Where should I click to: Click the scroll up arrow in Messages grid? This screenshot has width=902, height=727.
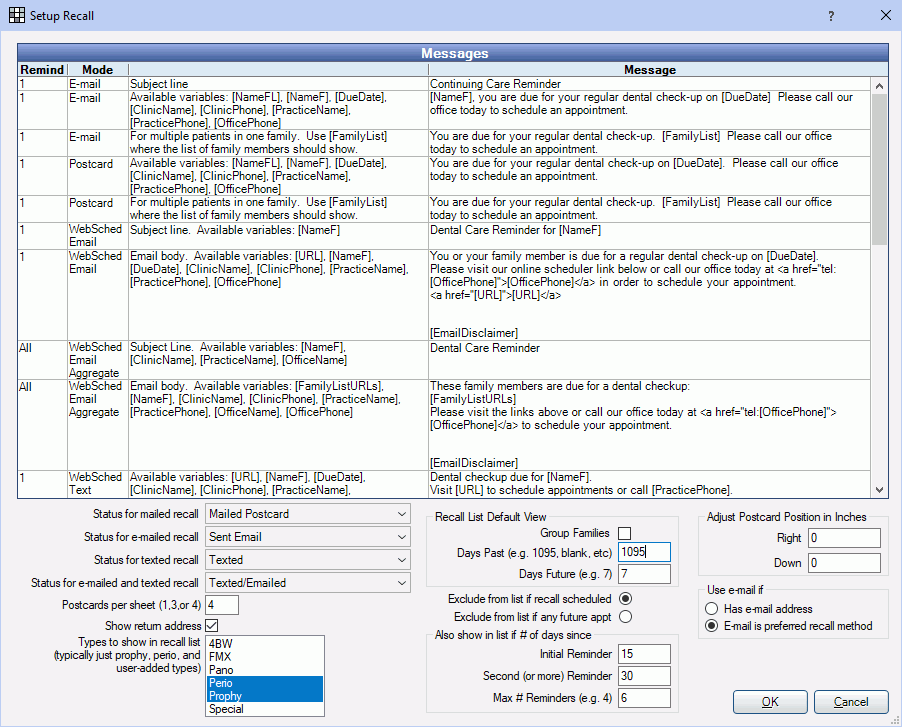click(x=879, y=86)
